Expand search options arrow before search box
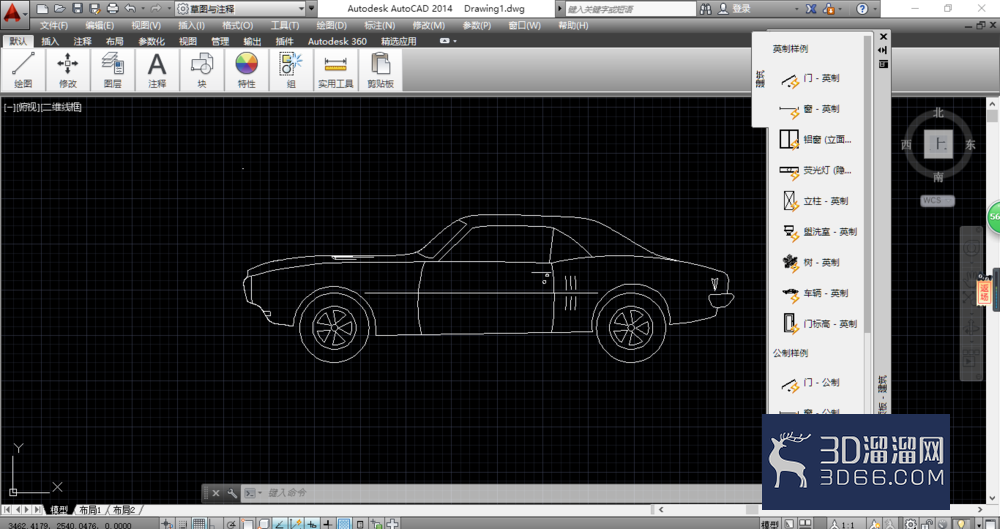The width and height of the screenshot is (1000, 529). pos(560,9)
